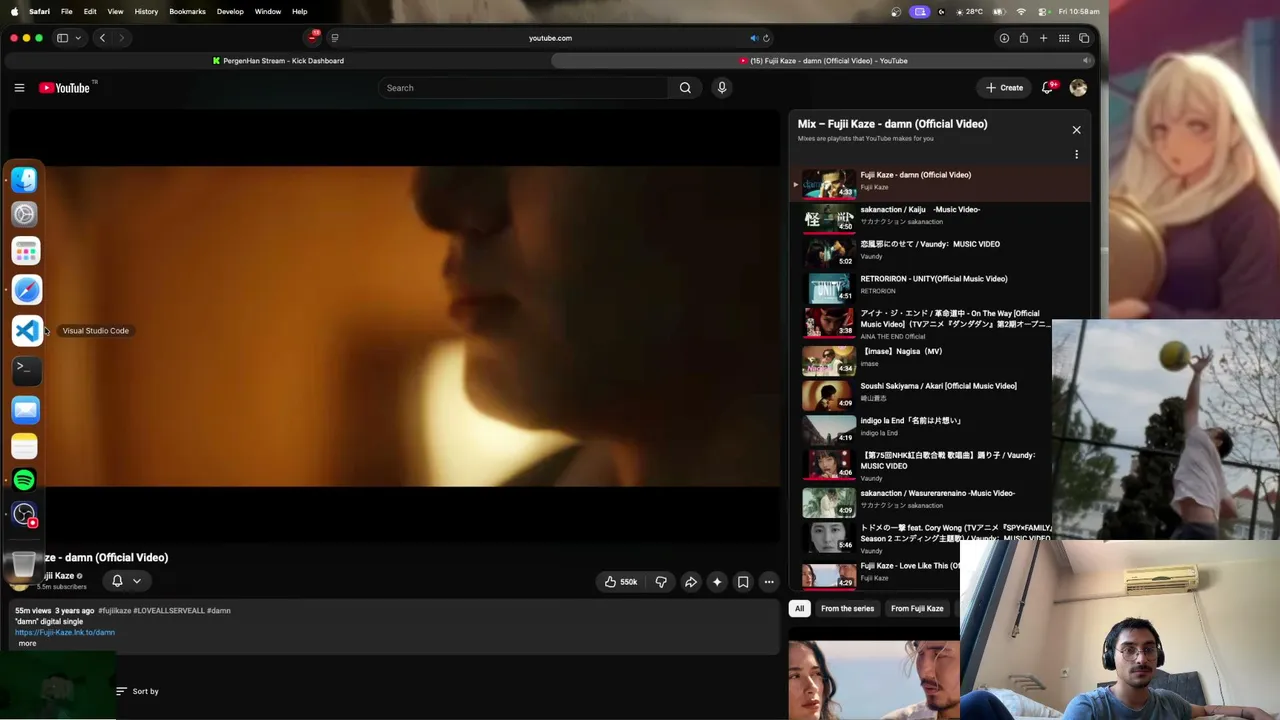Image resolution: width=1280 pixels, height=720 pixels.
Task: Launch Terminal from the Dock
Action: click(26, 369)
